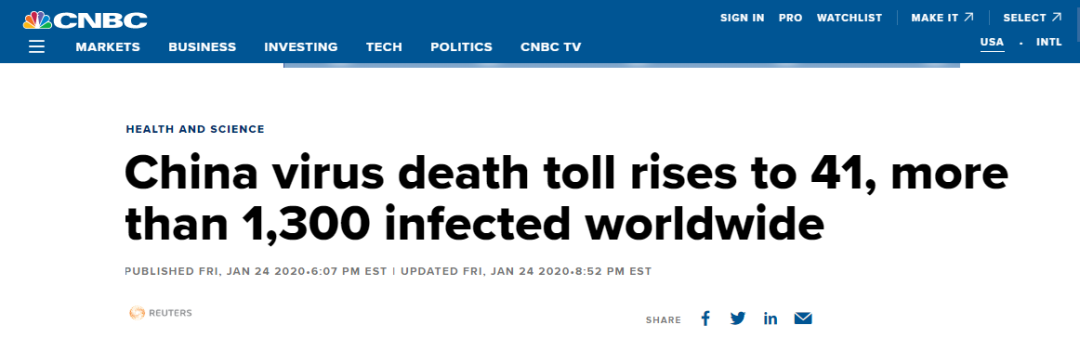The image size is (1080, 364).
Task: Share article on Twitter
Action: pyautogui.click(x=738, y=318)
